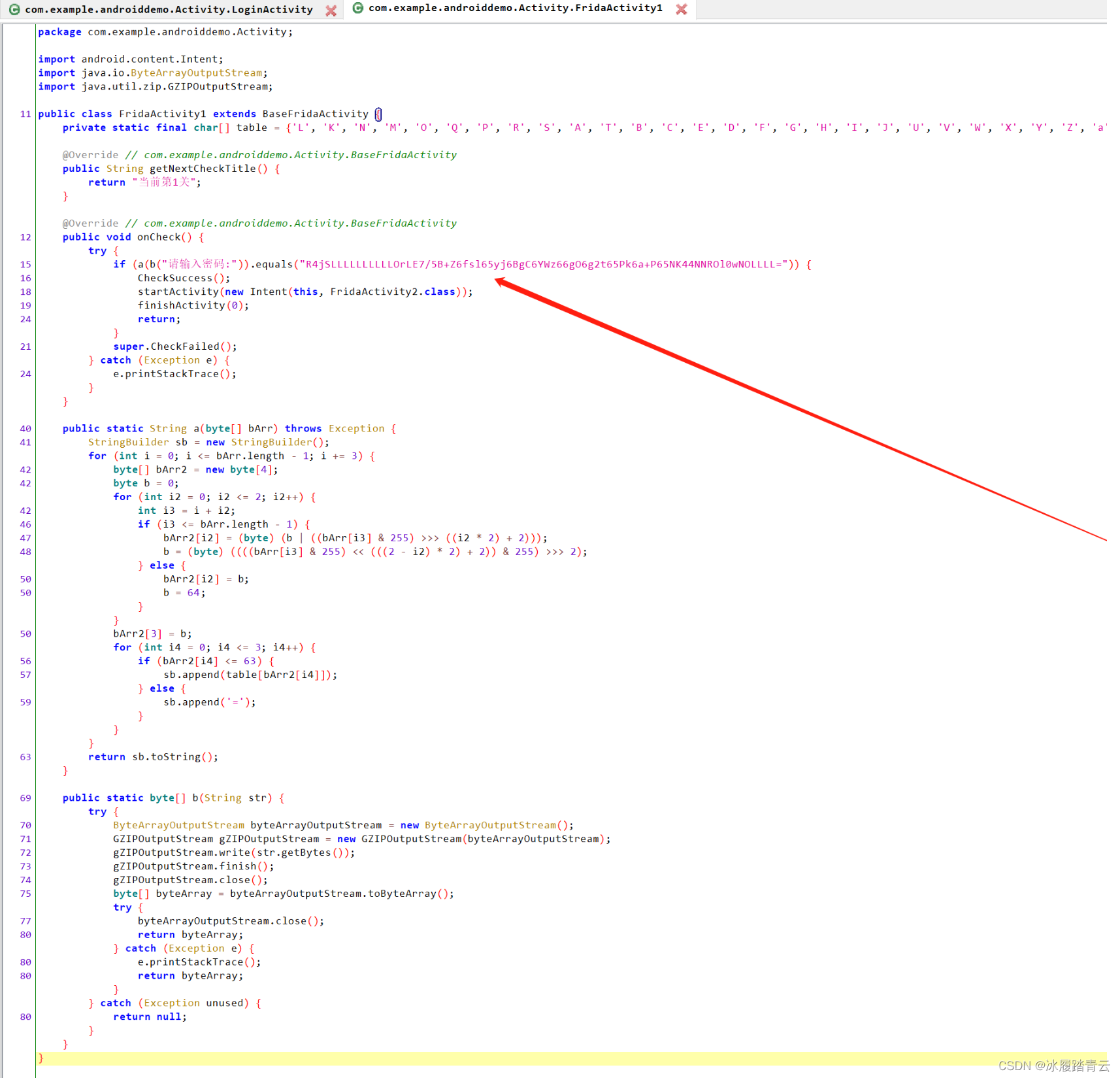Click the gZIPOutputStream.close() call

coord(190,881)
